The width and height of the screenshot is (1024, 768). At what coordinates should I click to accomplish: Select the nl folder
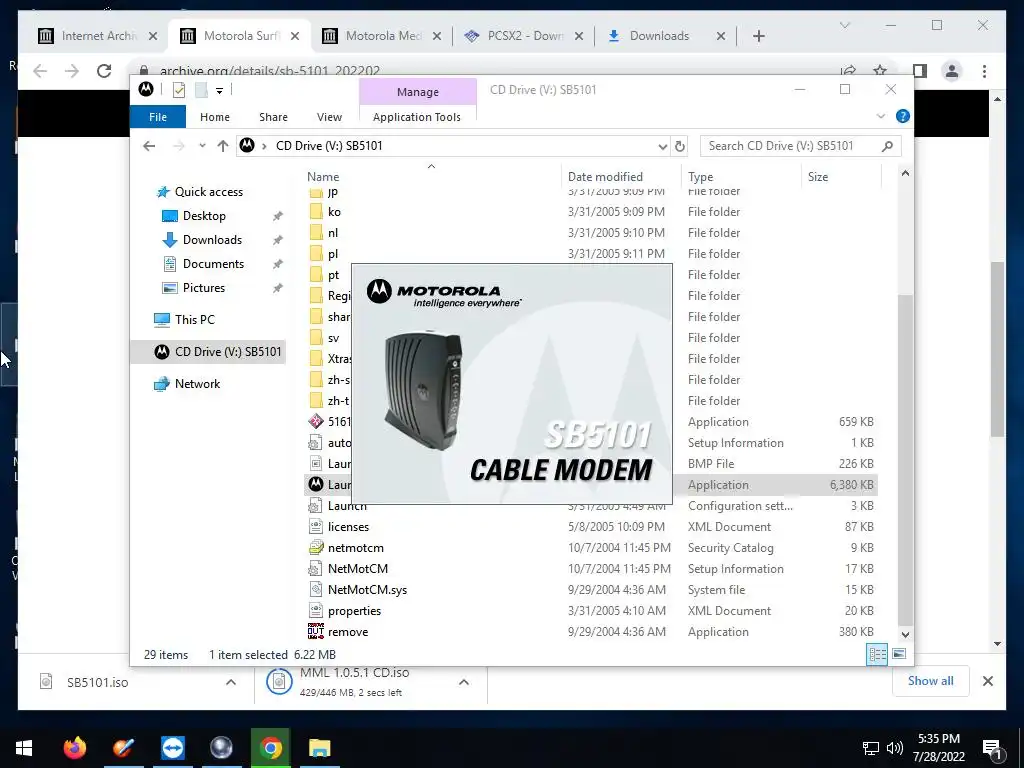tap(333, 233)
